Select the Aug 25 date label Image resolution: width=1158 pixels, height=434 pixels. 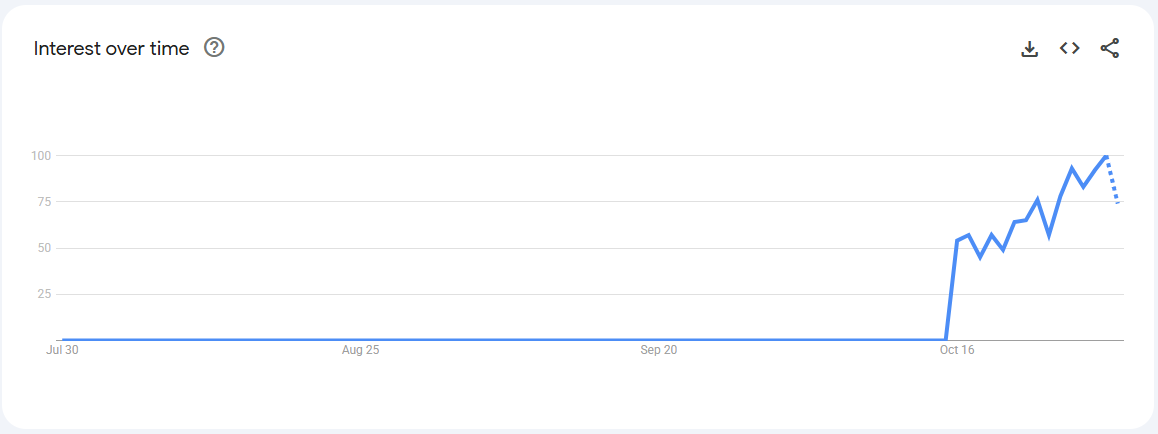(360, 350)
